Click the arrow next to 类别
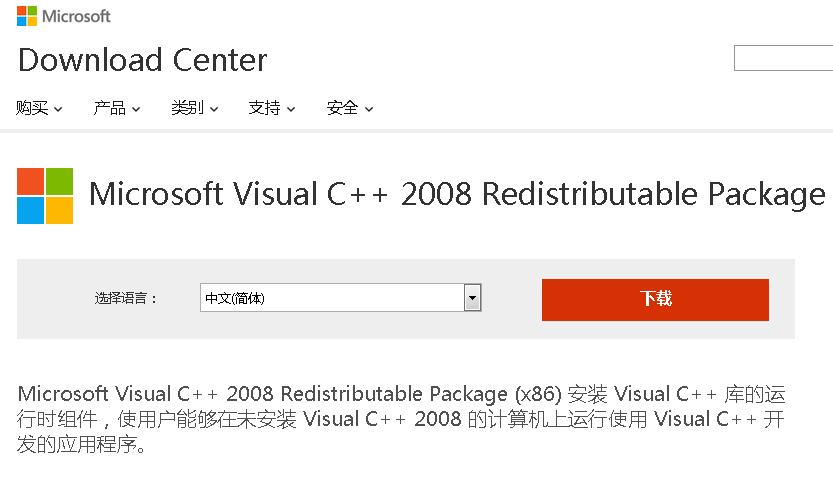Screen dimensions: 833x492 coord(214,109)
